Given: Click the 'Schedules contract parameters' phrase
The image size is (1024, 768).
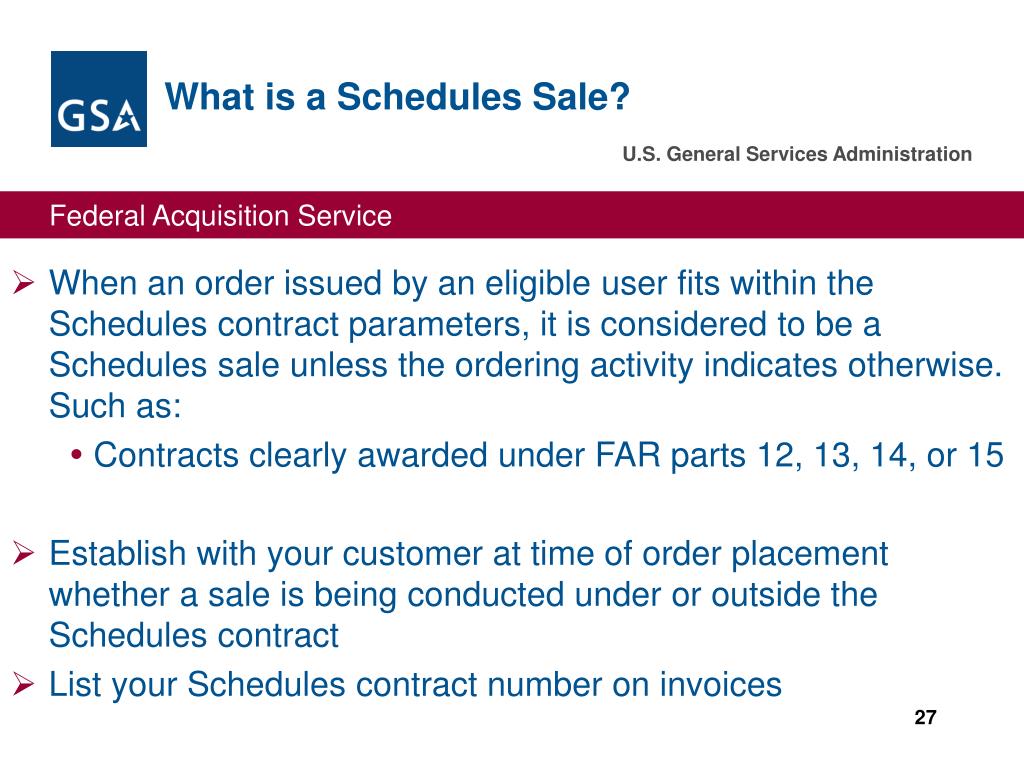Looking at the screenshot, I should click(x=289, y=325).
